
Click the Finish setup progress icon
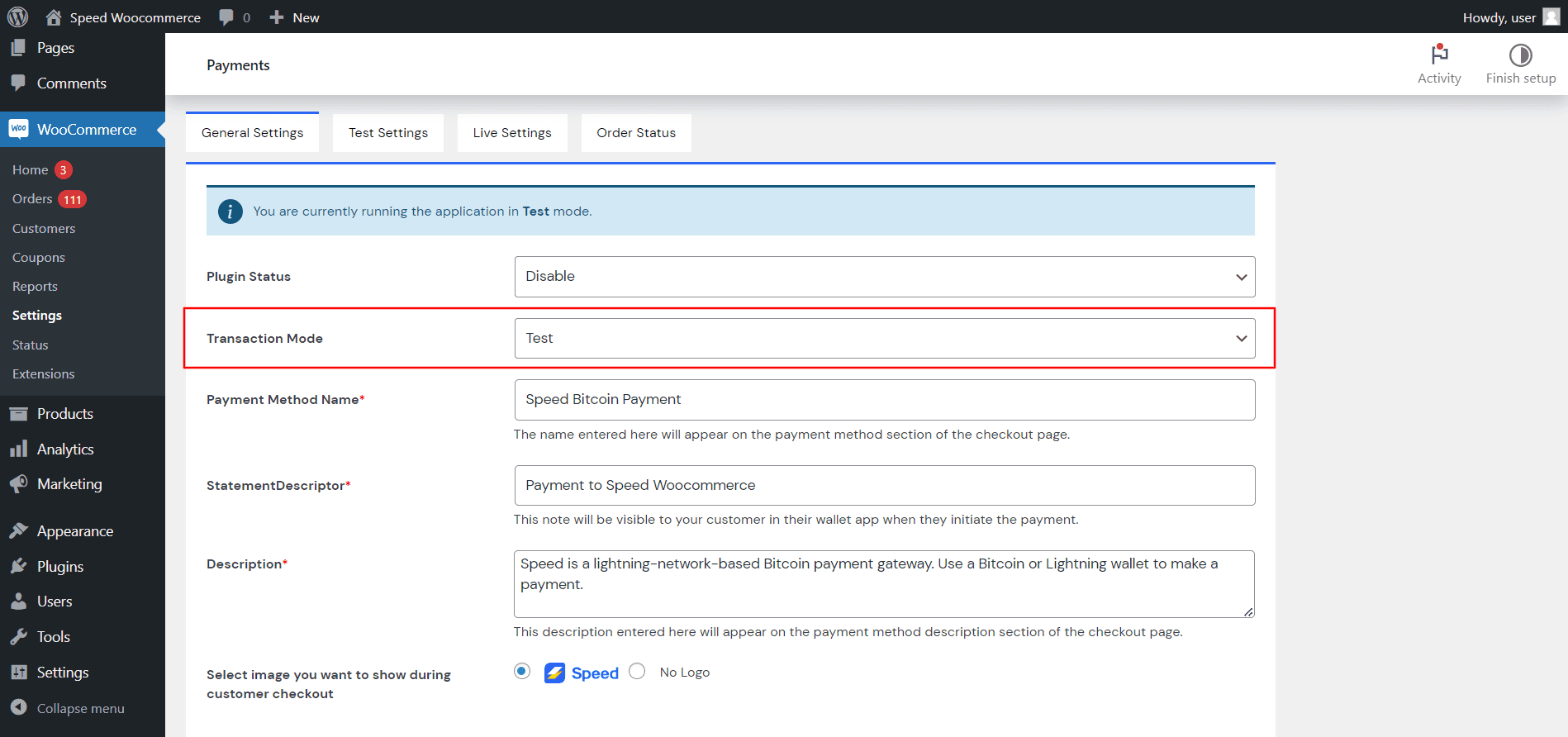coord(1520,55)
